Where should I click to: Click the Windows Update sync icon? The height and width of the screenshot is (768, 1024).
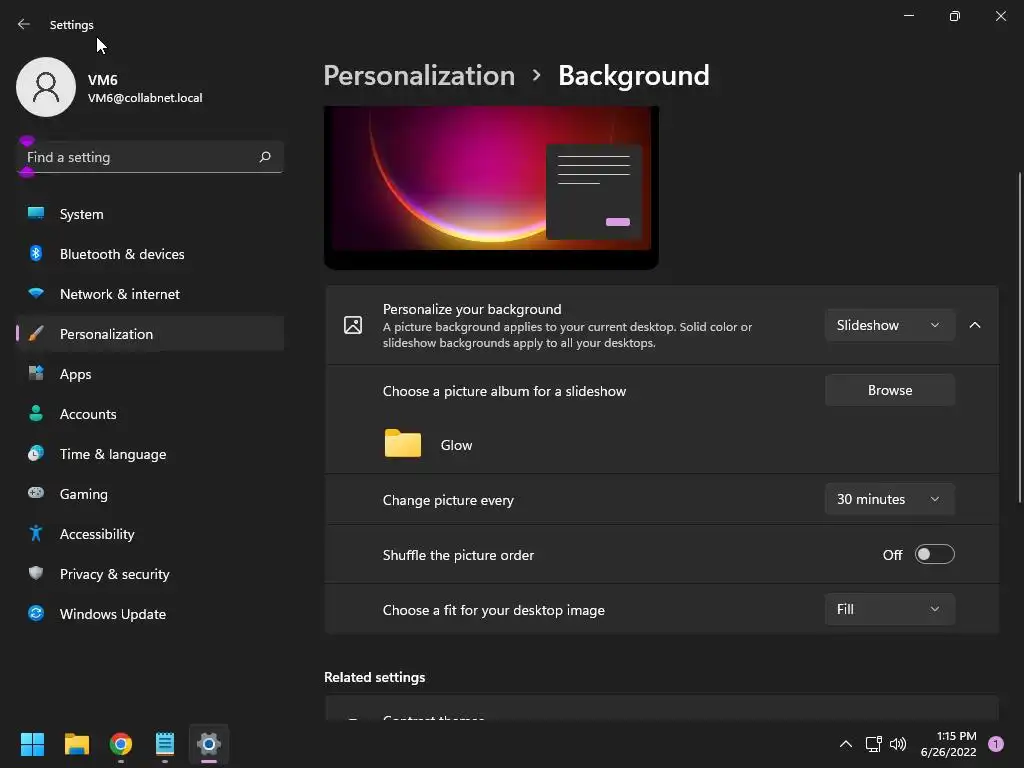tap(36, 613)
